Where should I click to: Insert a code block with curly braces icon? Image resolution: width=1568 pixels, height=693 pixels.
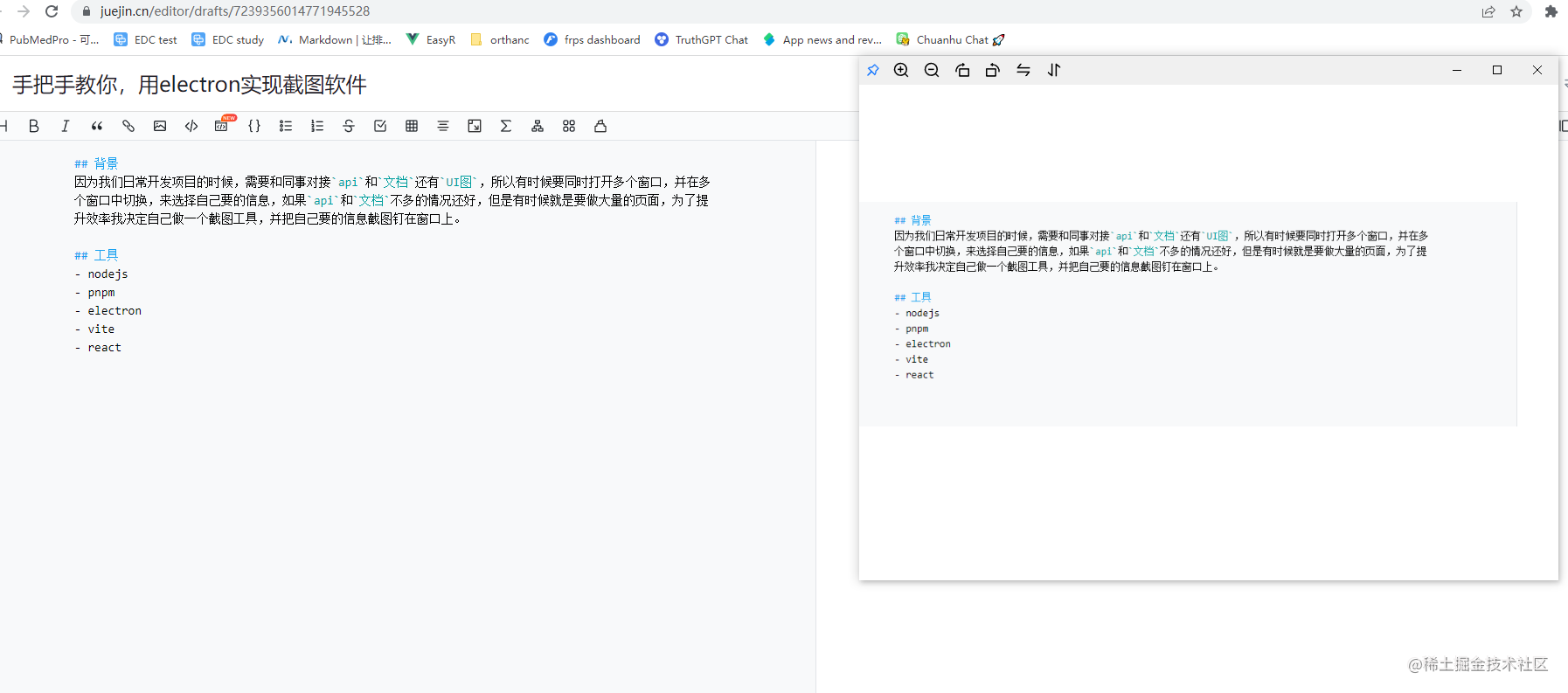(x=254, y=126)
